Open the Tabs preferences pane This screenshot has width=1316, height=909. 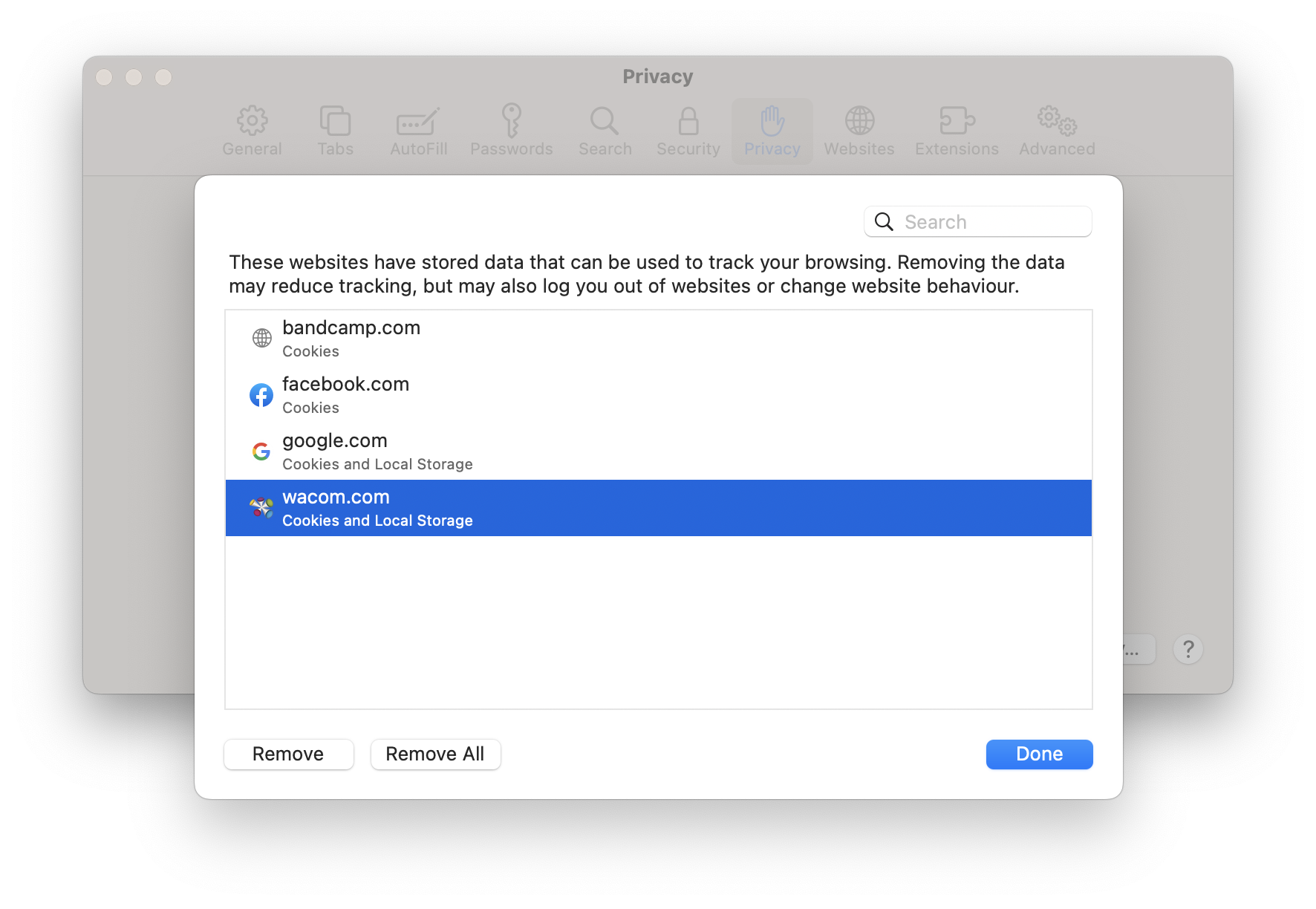[x=335, y=130]
